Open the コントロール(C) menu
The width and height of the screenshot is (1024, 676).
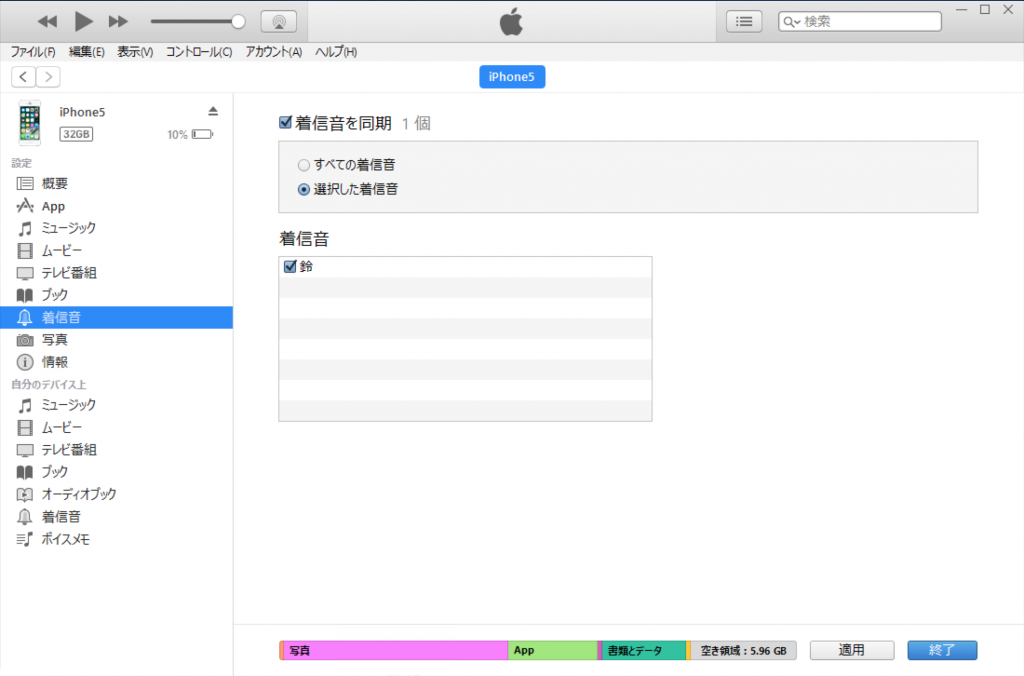pyautogui.click(x=199, y=52)
